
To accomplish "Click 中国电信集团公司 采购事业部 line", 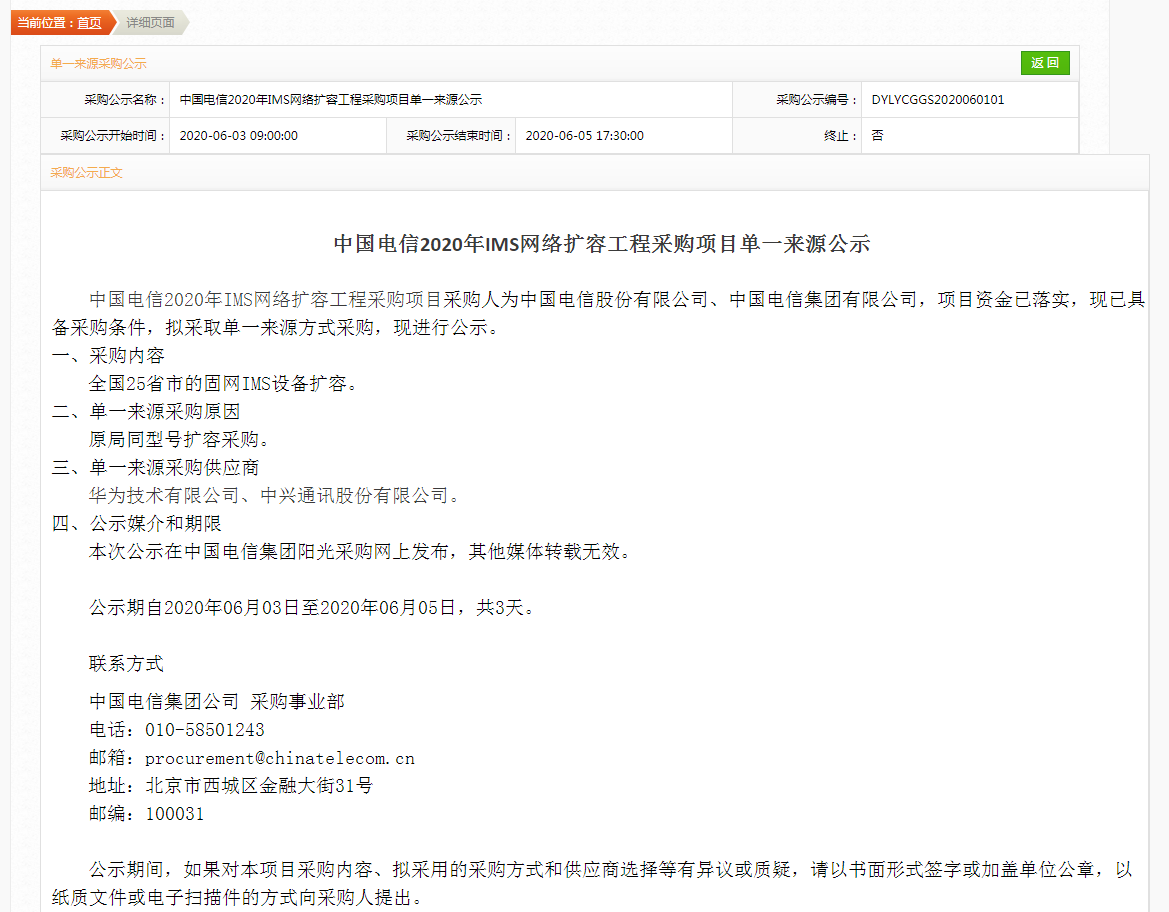I will (217, 701).
